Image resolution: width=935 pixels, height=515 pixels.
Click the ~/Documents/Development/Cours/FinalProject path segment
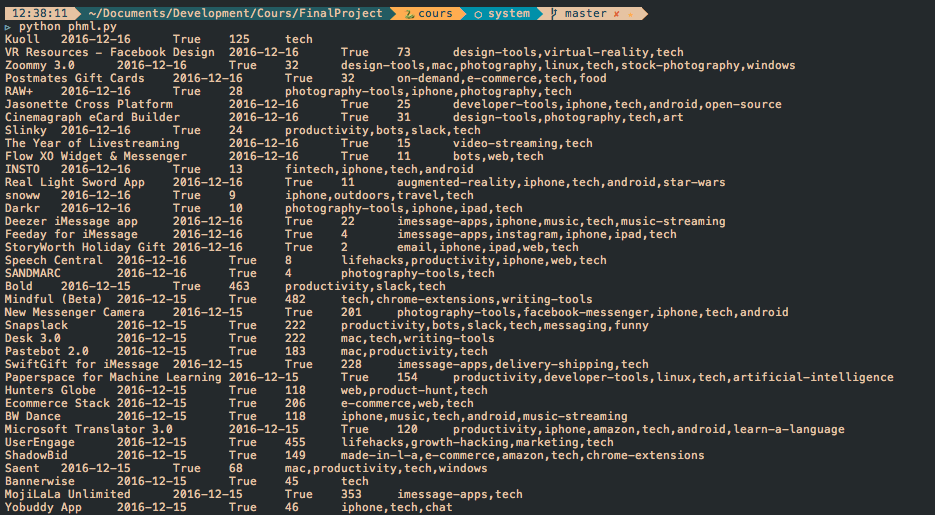pos(235,13)
